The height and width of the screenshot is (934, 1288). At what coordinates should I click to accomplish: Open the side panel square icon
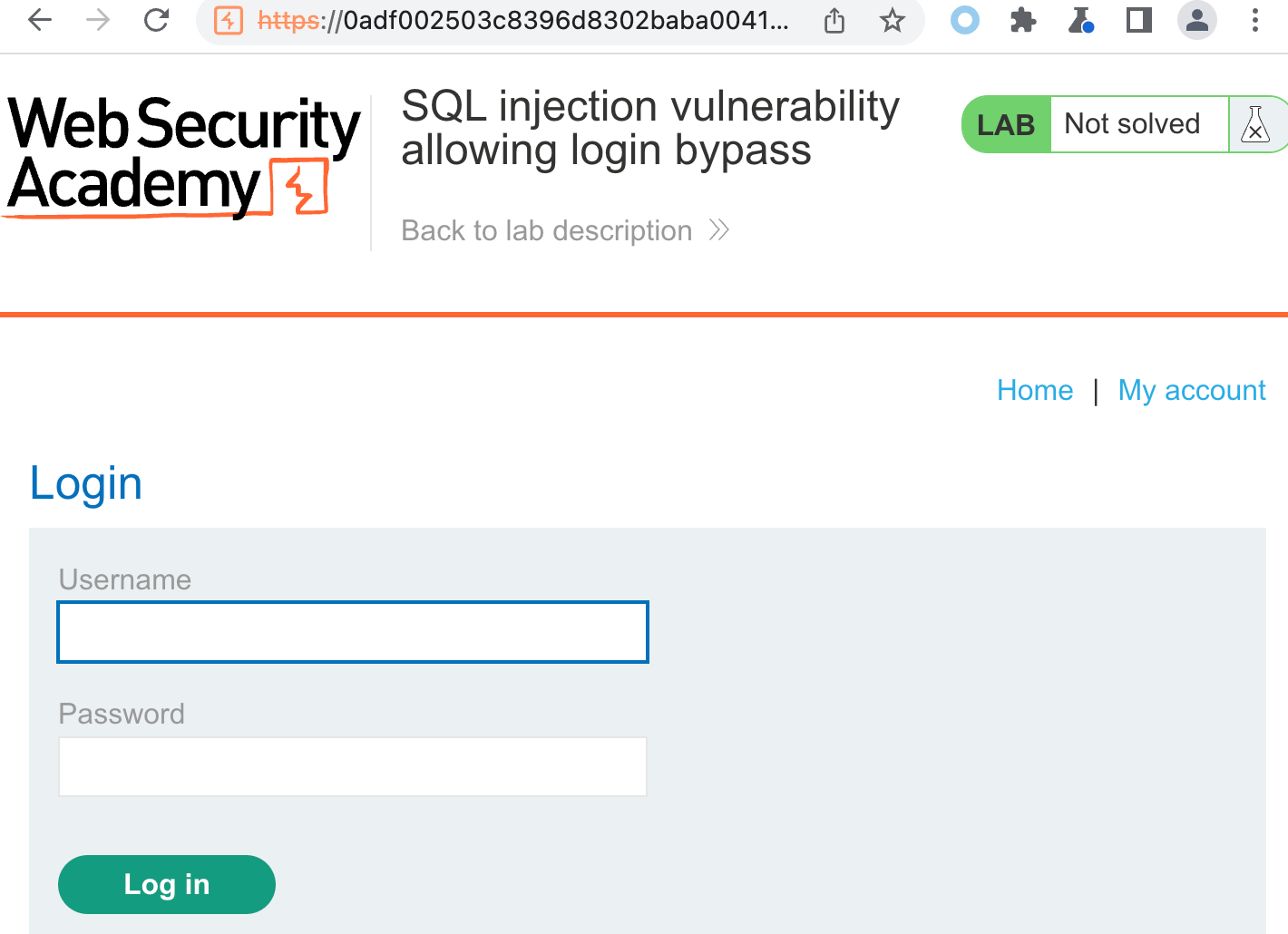click(x=1138, y=20)
